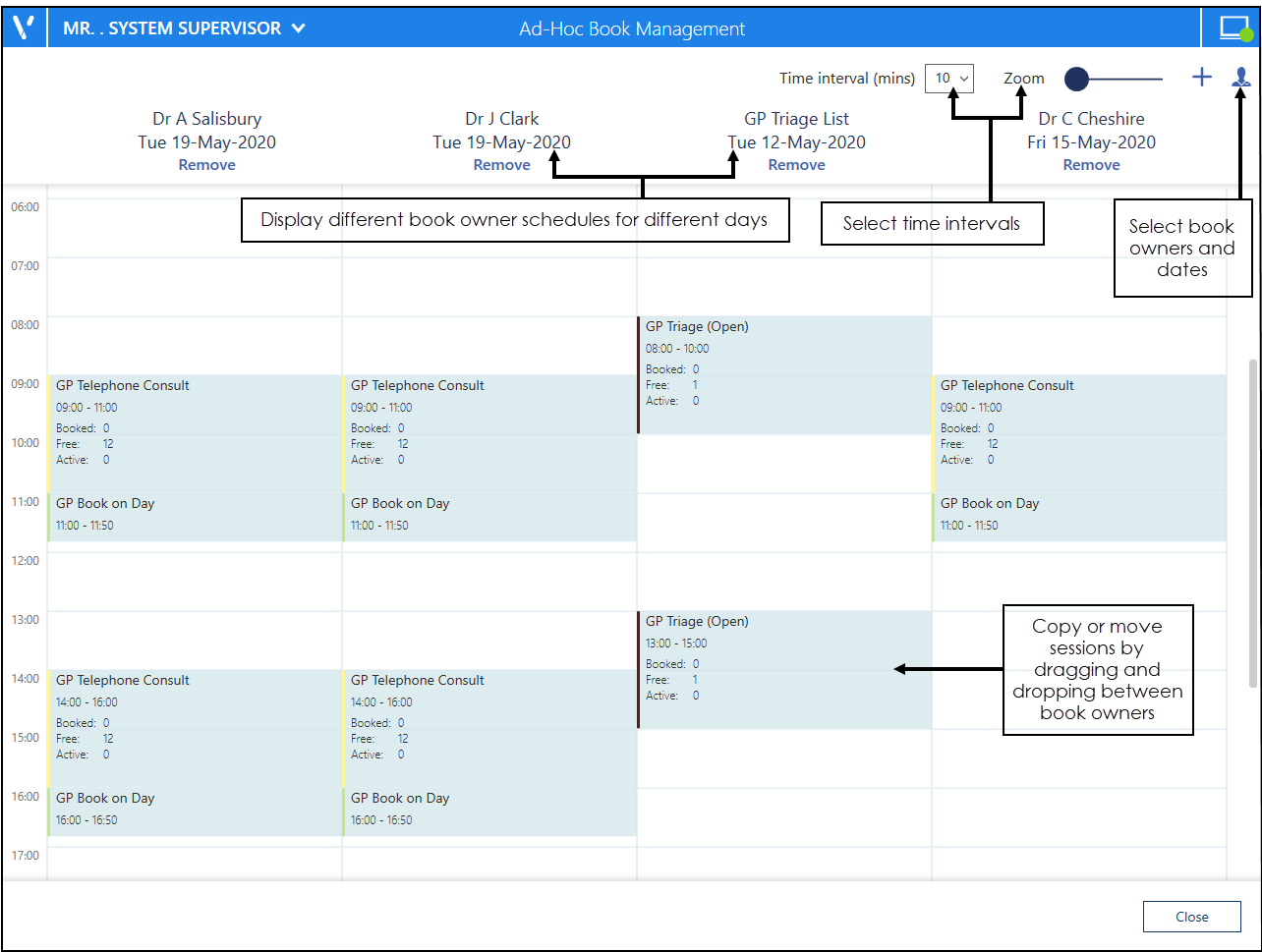Select Dr C Cheshire 11:00 Book on Day
The width and height of the screenshot is (1262, 952).
[1079, 516]
